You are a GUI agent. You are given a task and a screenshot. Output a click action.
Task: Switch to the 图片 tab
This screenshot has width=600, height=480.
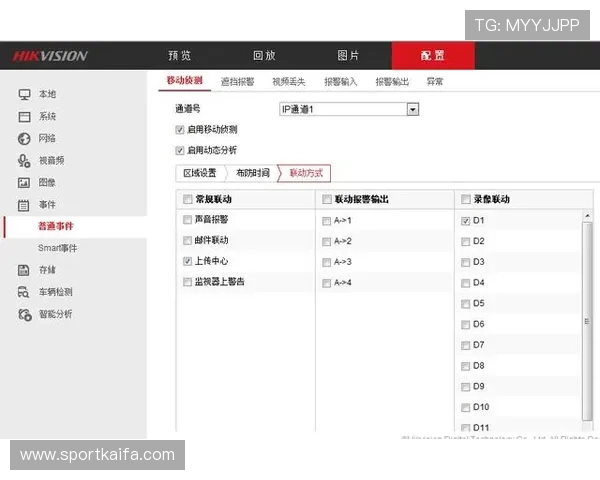(348, 56)
